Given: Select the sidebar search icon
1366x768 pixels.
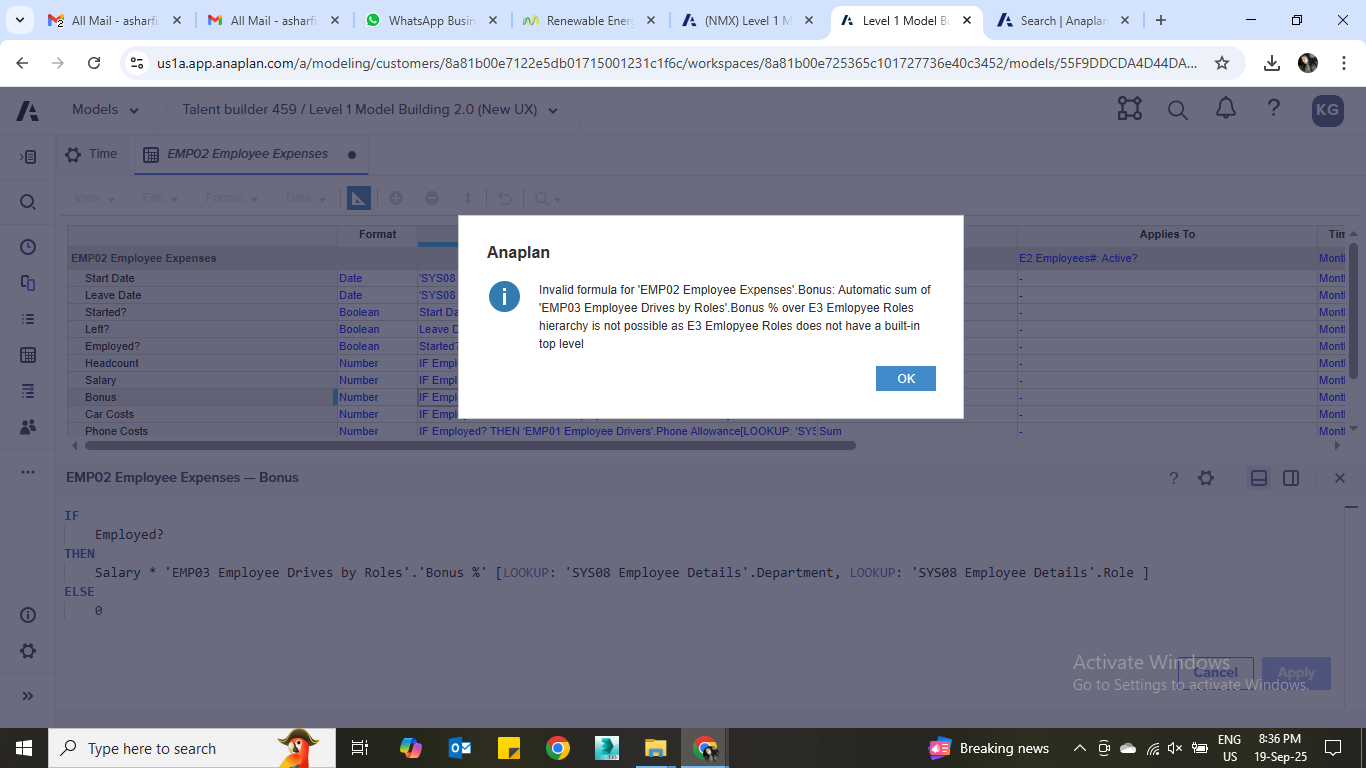Looking at the screenshot, I should [x=28, y=202].
